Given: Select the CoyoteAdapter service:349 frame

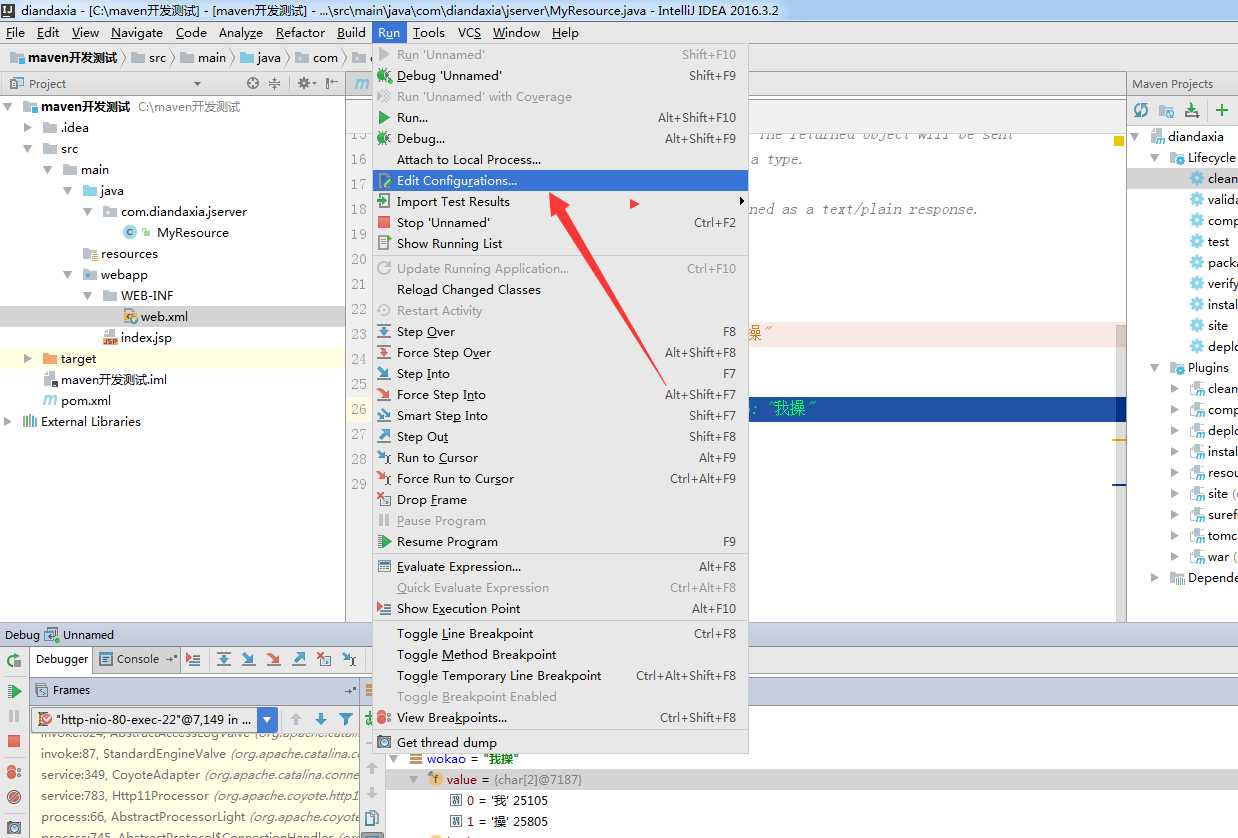Looking at the screenshot, I should 200,775.
